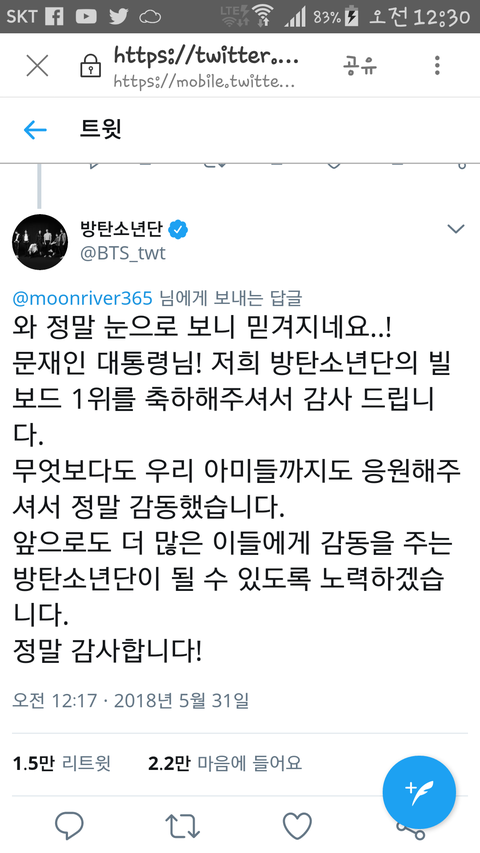Open the three-dot overflow menu
Screen dimensions: 480x853
[x=437, y=66]
